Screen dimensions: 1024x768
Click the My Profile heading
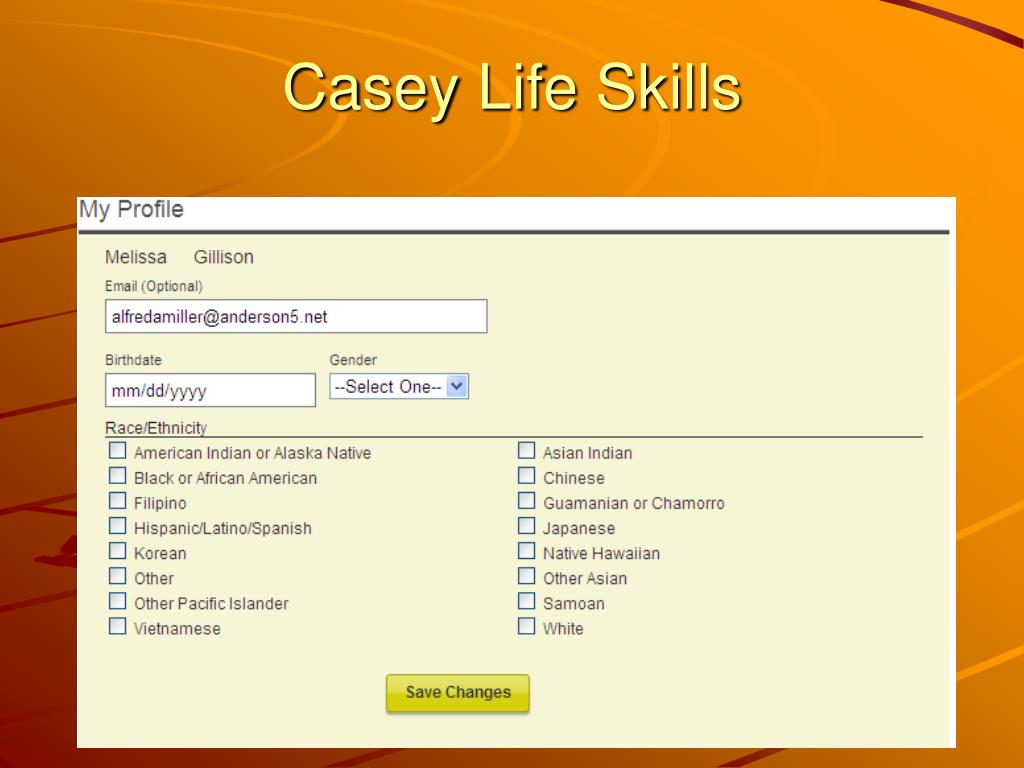tap(131, 210)
